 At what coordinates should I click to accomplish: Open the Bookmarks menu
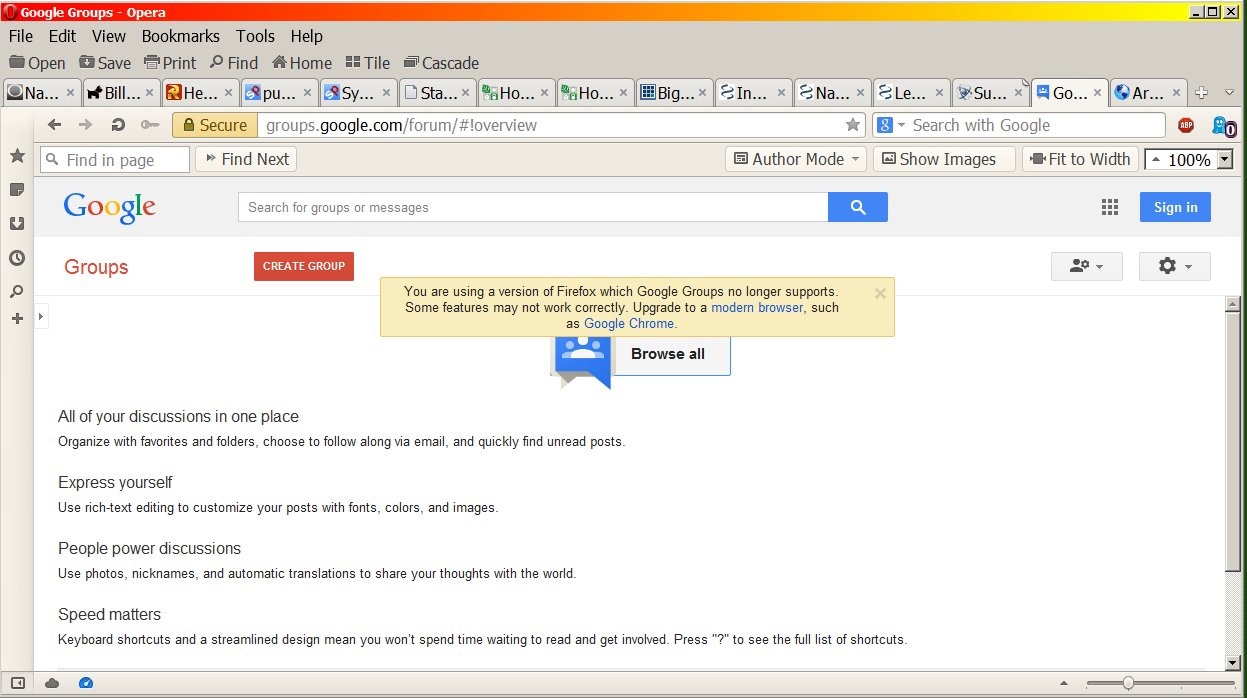180,36
